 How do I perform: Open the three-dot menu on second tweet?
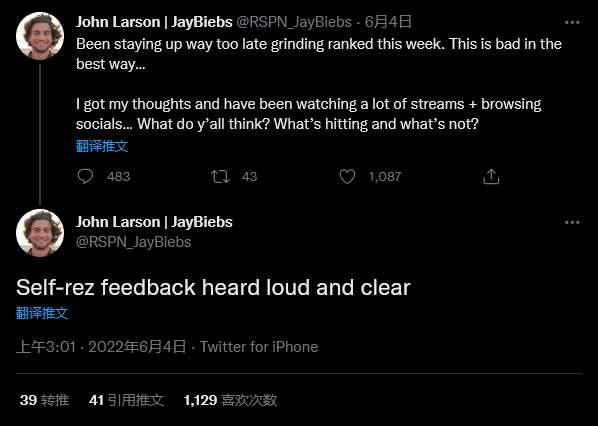coord(572,222)
